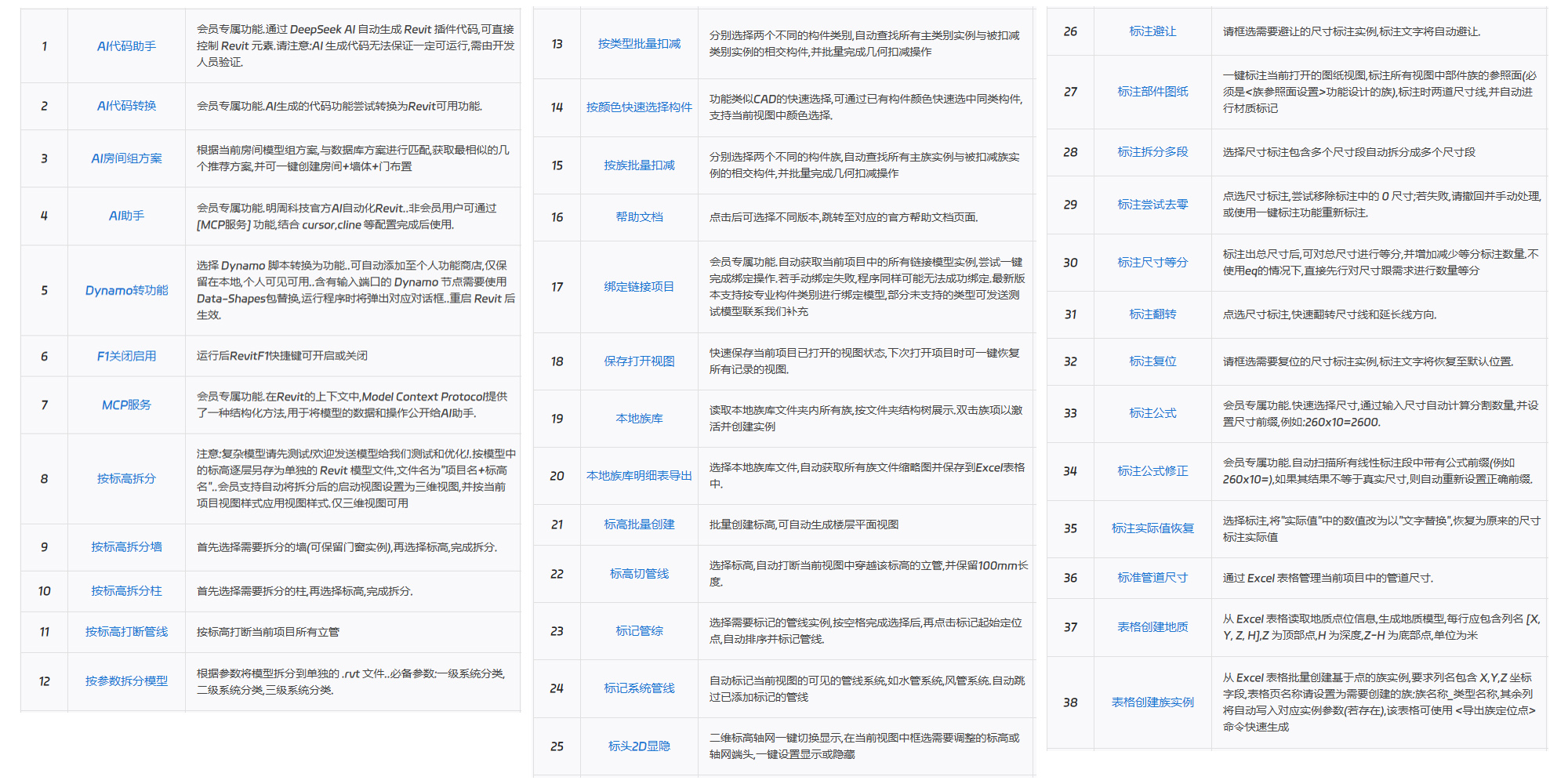The image size is (1568, 784).
Task: Open the 标注部件图纸 link
Action: click(x=1152, y=91)
